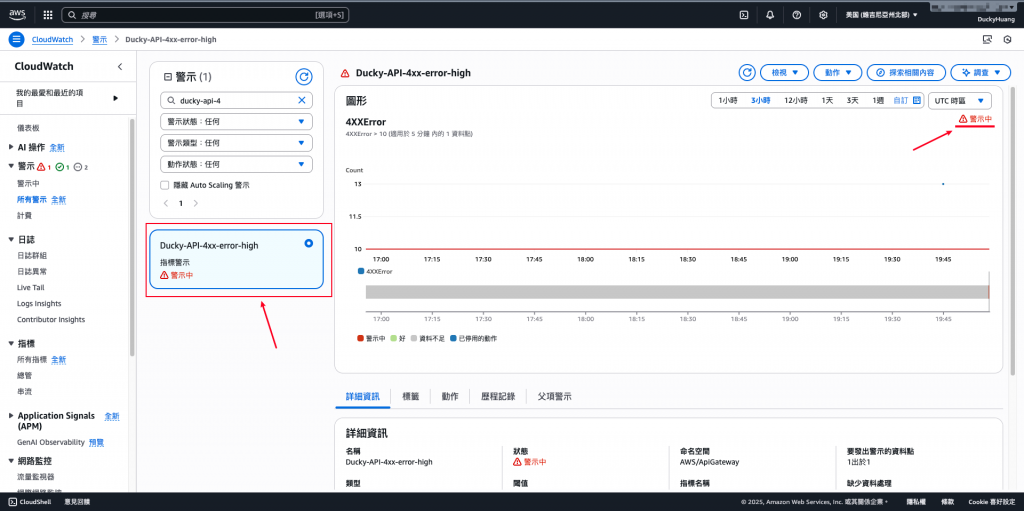Switch to the 標籤 tab
Image resolution: width=1024 pixels, height=511 pixels.
click(x=411, y=396)
